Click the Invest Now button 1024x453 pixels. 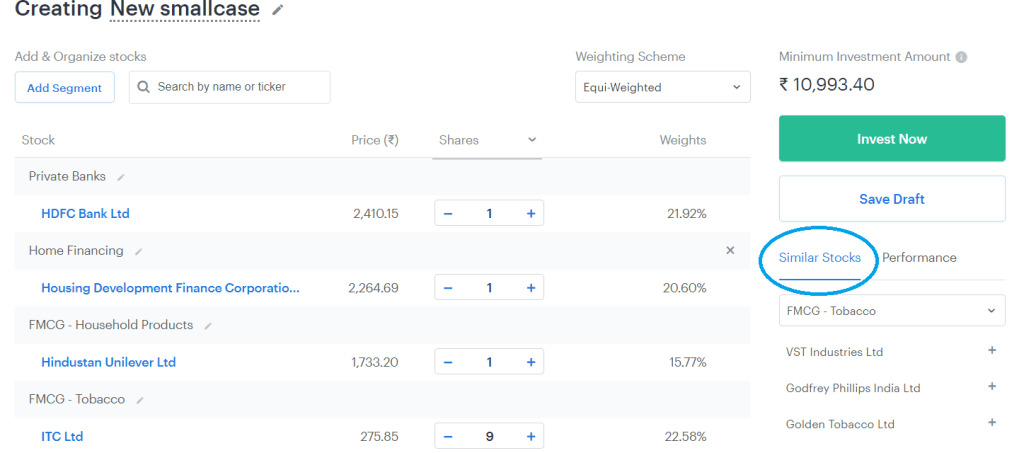[x=892, y=138]
